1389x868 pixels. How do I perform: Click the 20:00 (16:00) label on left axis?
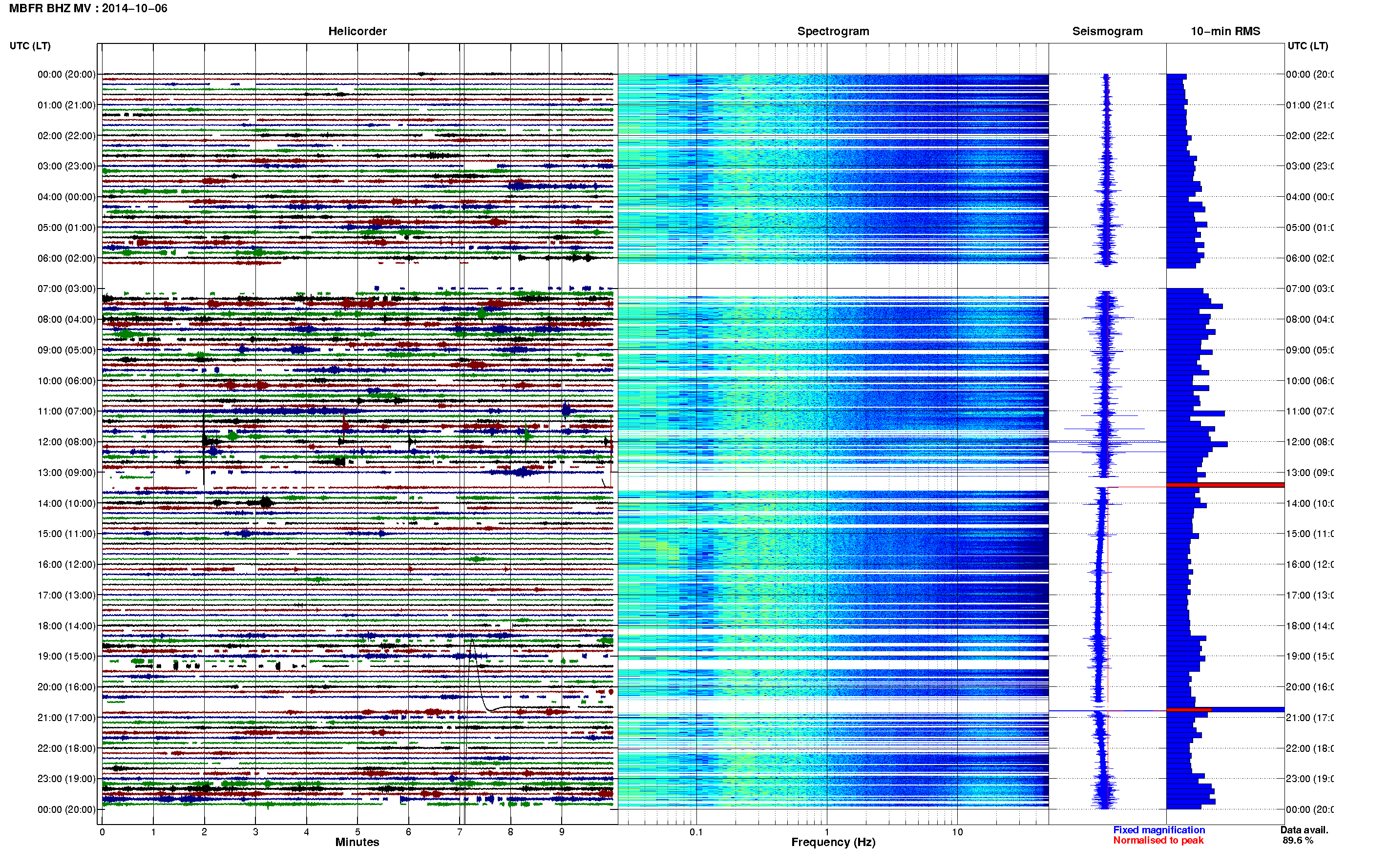(x=66, y=687)
